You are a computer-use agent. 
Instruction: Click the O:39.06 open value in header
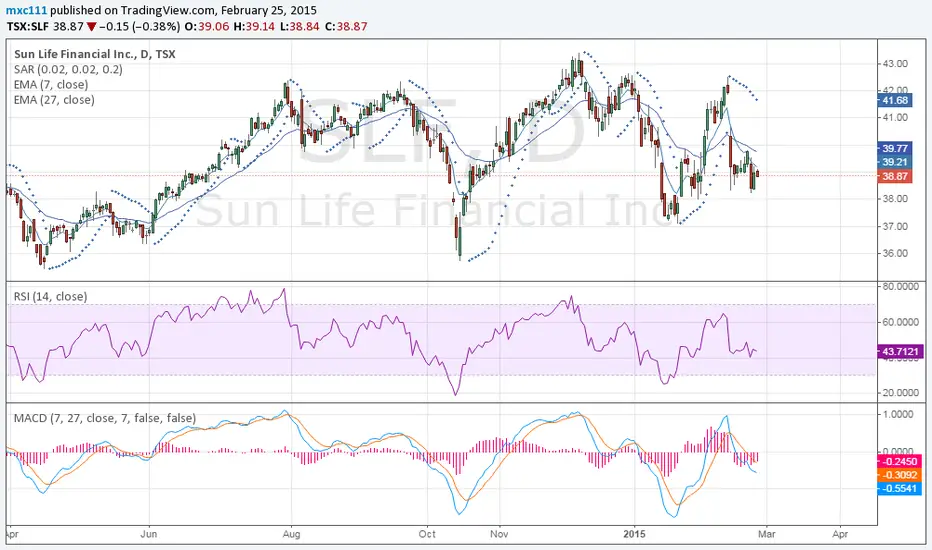[x=207, y=26]
